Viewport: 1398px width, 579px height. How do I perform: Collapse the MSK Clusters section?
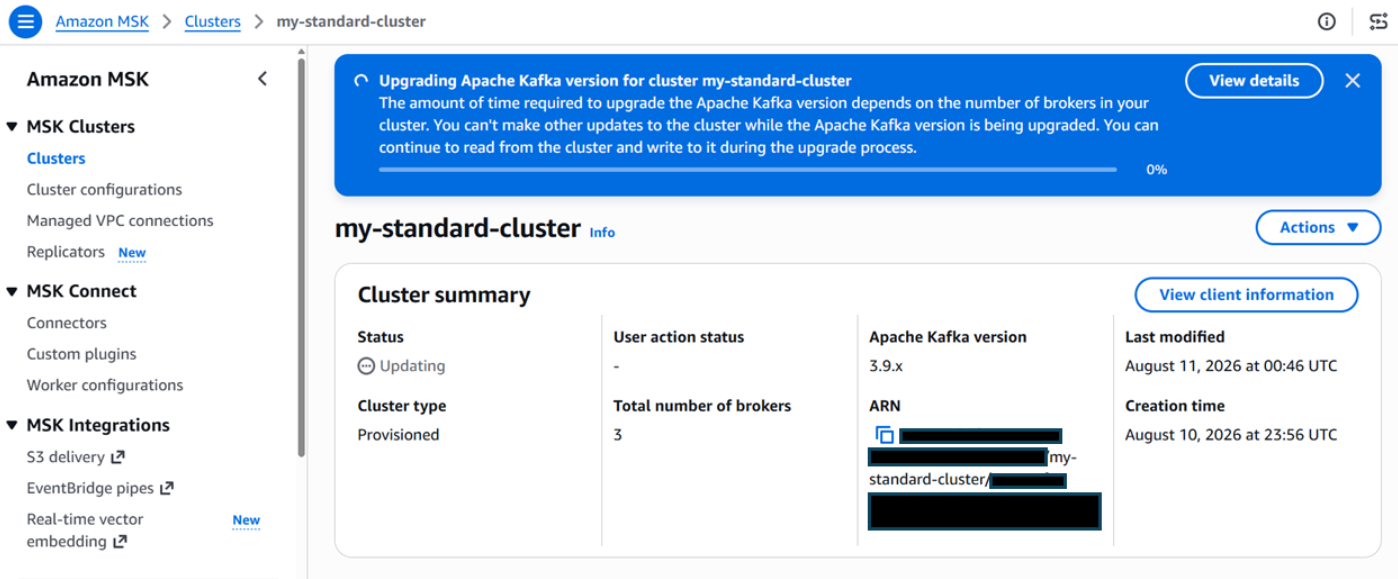12,127
